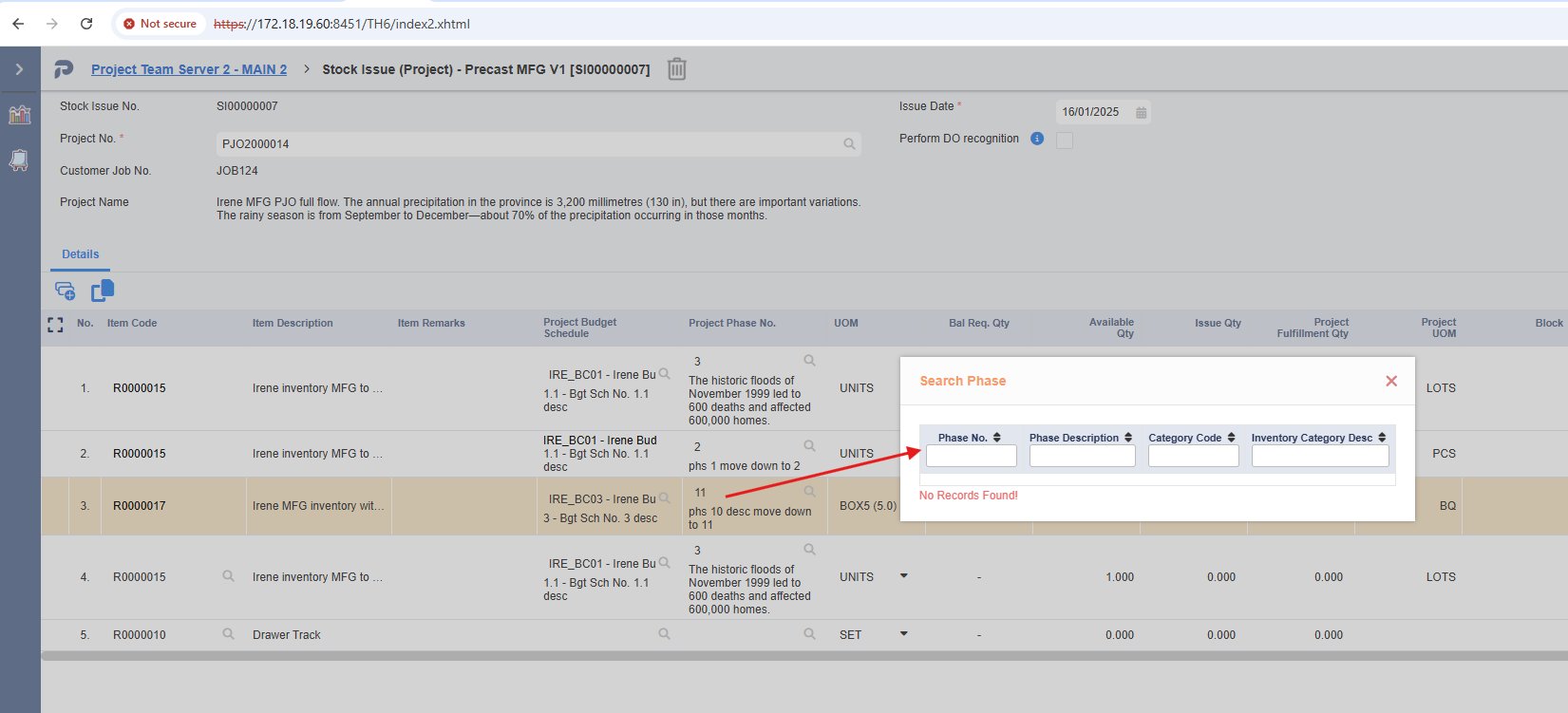The width and height of the screenshot is (1568, 713).
Task: Search project phase in row 2
Action: pos(810,445)
